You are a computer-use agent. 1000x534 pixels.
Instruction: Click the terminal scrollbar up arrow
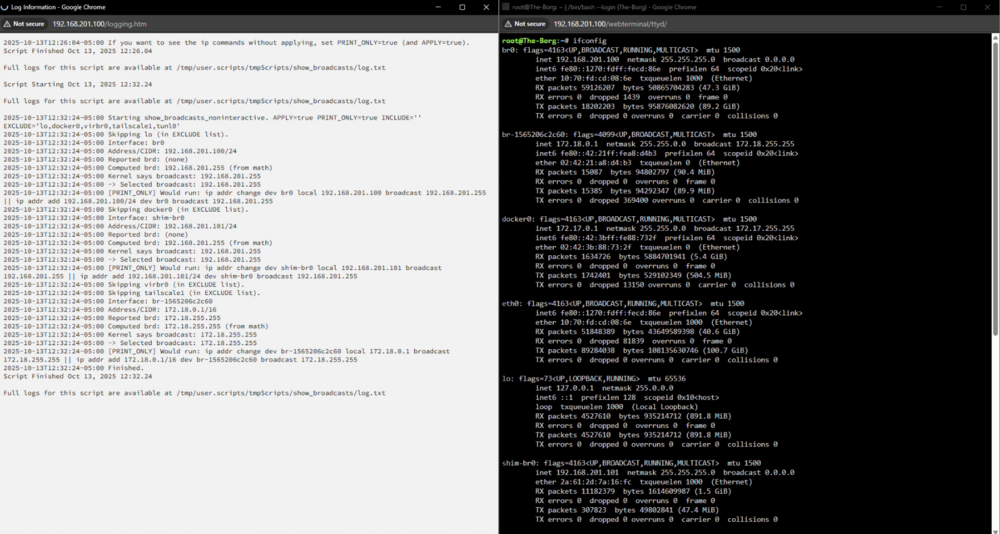click(x=996, y=37)
